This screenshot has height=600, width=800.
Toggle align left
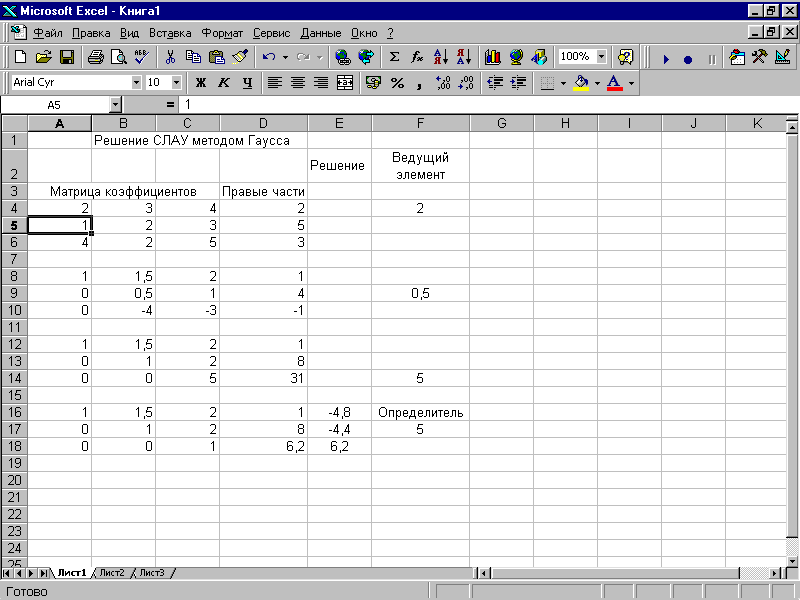(x=275, y=83)
